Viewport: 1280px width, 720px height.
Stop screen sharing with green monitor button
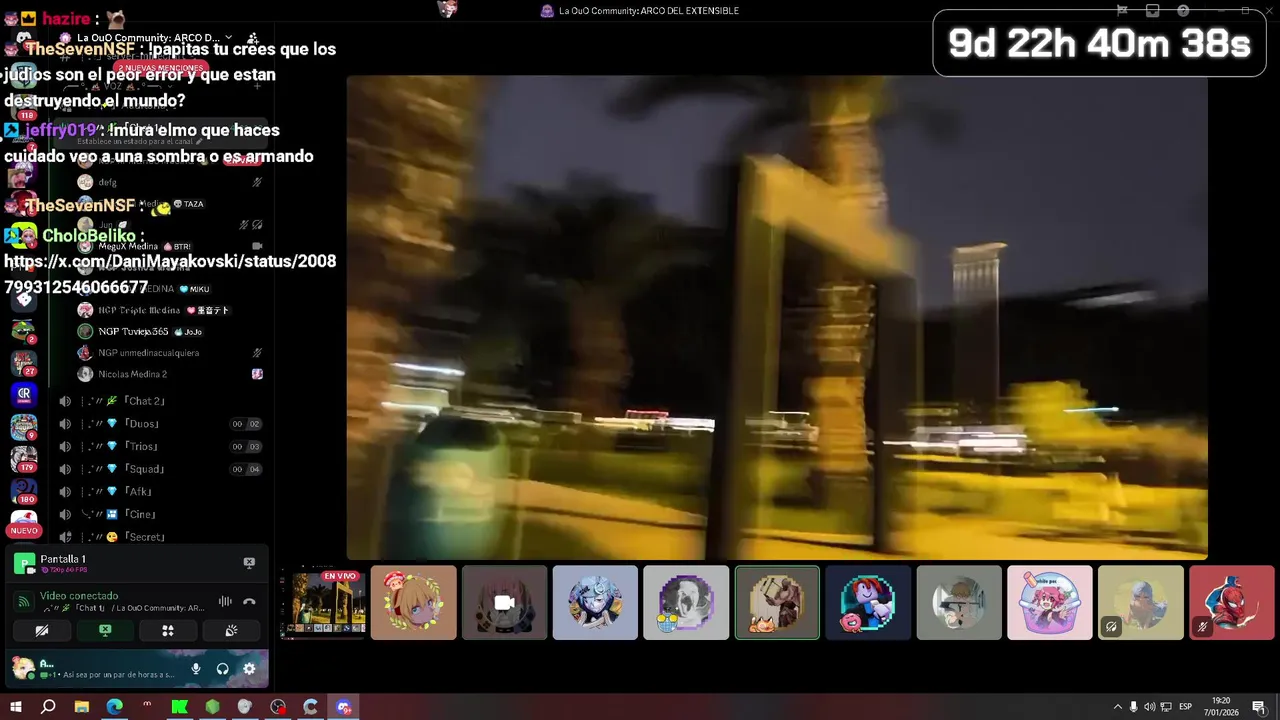click(105, 631)
